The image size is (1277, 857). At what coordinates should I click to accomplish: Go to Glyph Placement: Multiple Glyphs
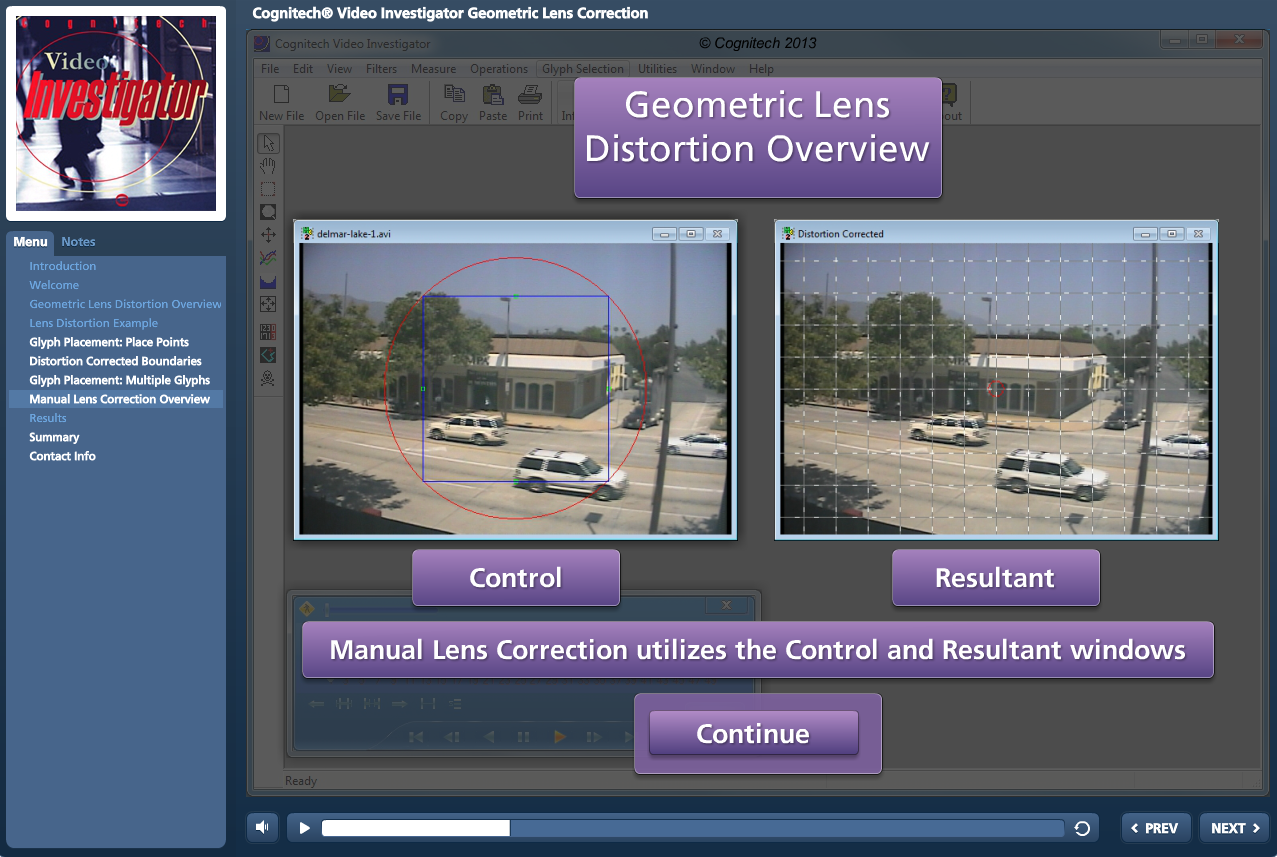[x=120, y=380]
